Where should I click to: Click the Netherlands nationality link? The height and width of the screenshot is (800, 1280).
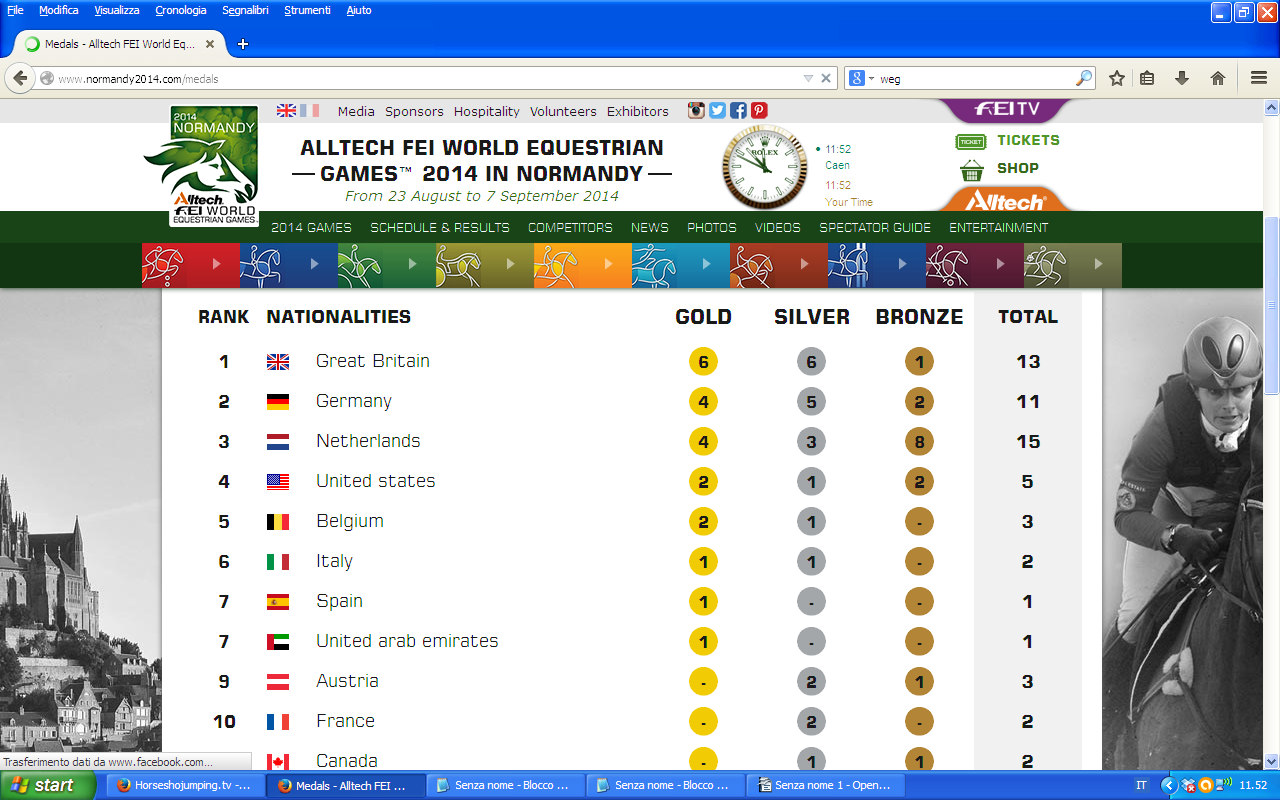tap(368, 441)
